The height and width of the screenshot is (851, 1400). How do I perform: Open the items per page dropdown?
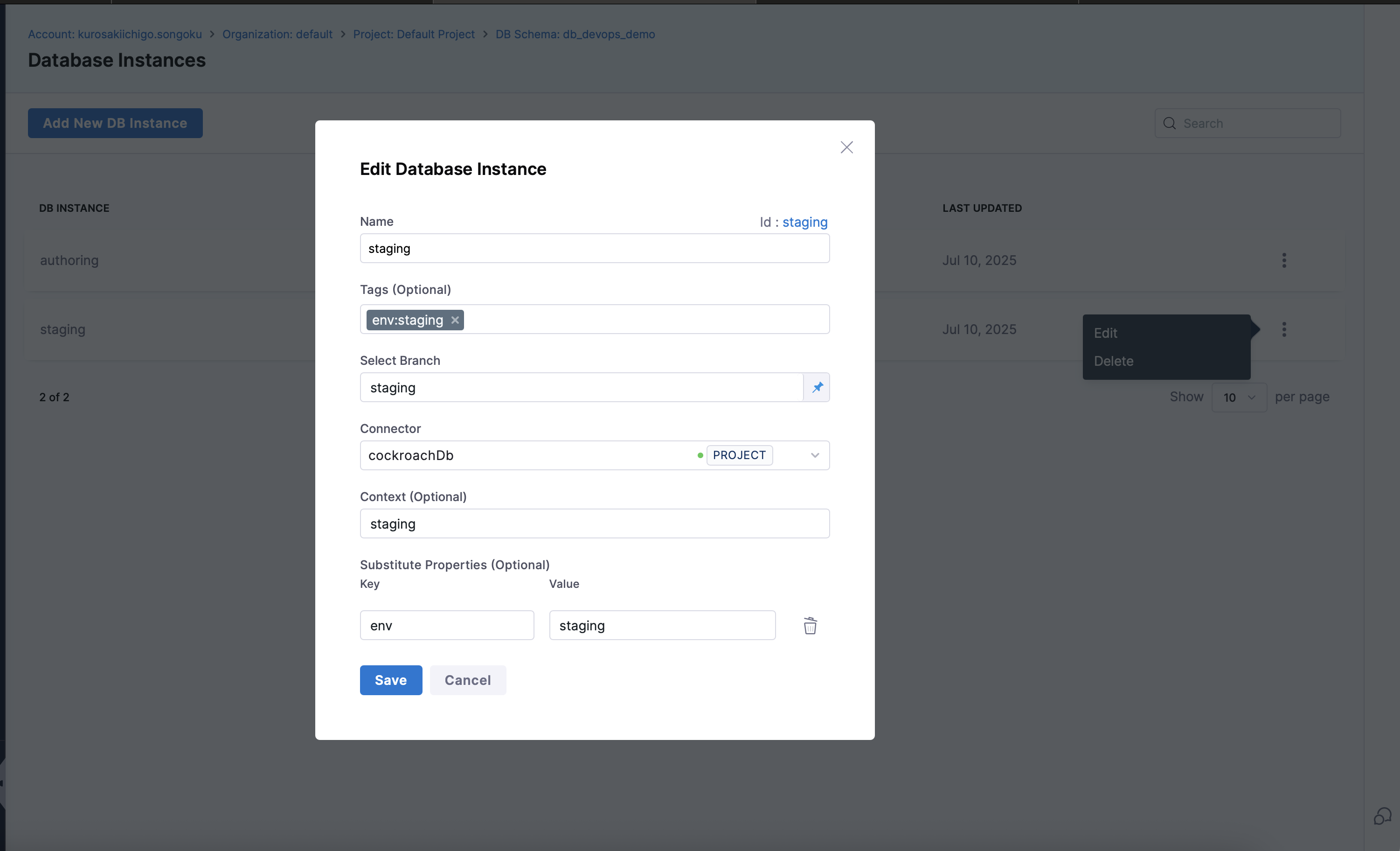(x=1239, y=397)
